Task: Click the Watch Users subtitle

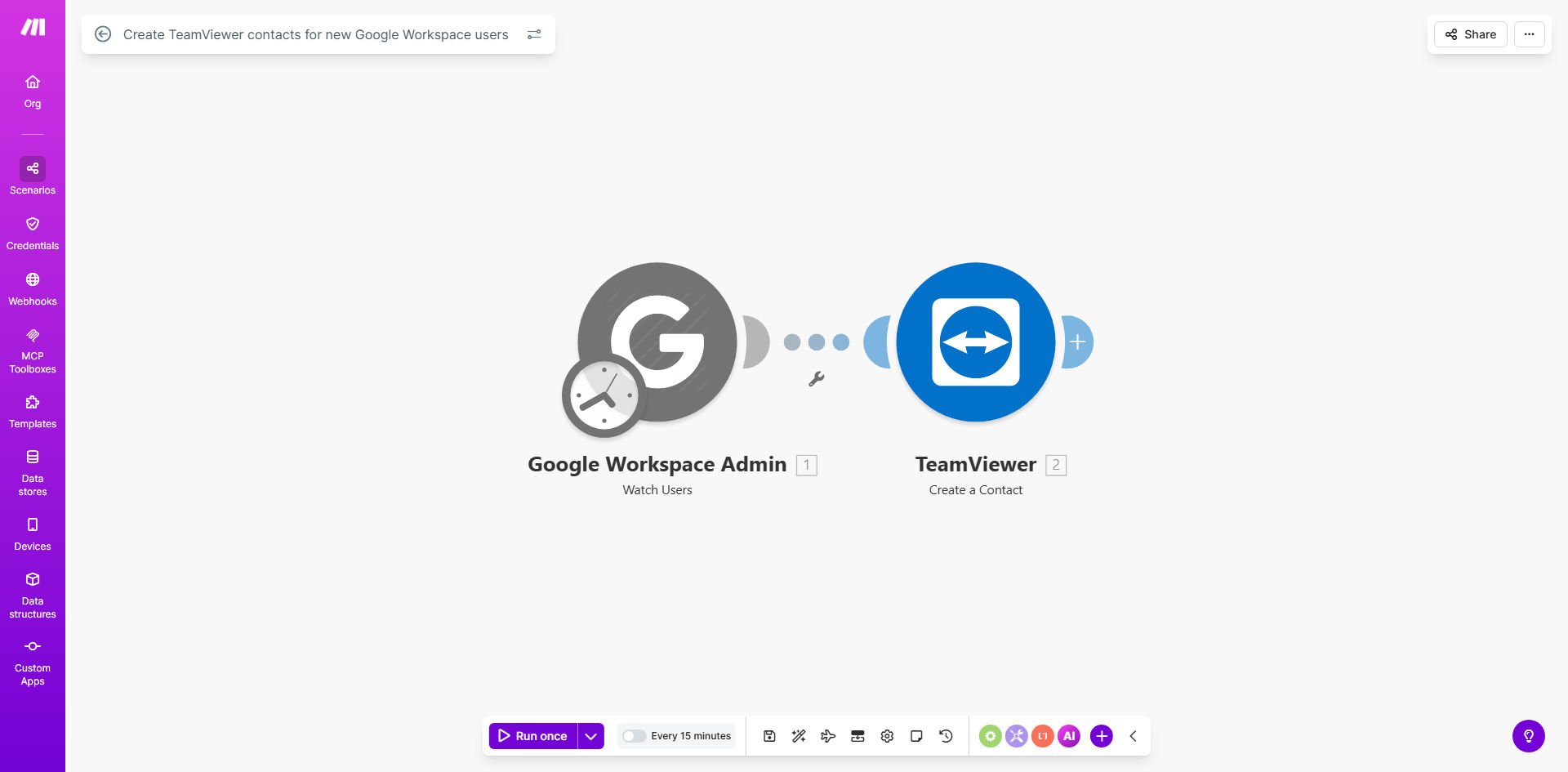Action: coord(657,490)
